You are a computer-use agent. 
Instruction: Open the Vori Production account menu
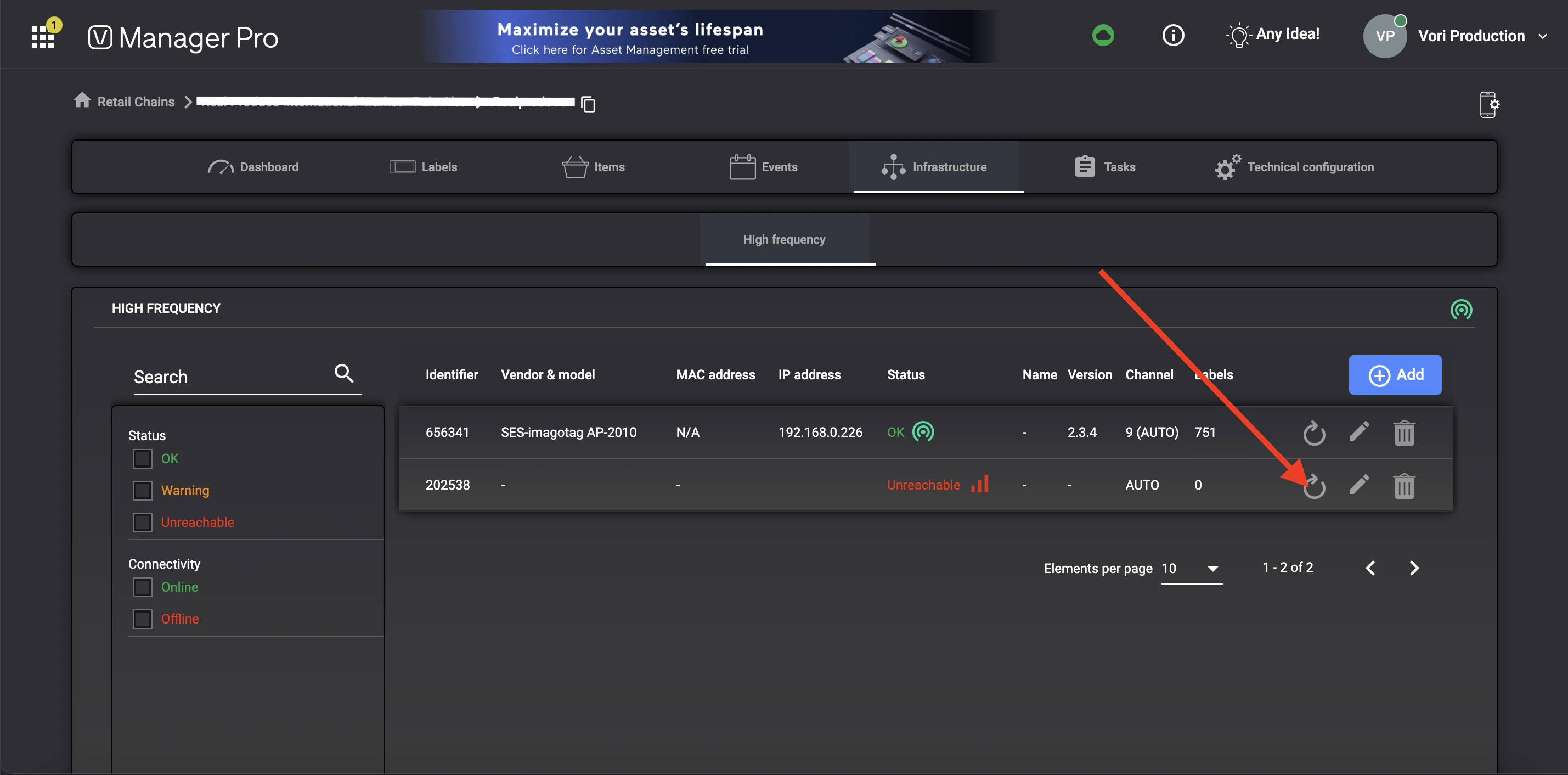click(x=1471, y=36)
